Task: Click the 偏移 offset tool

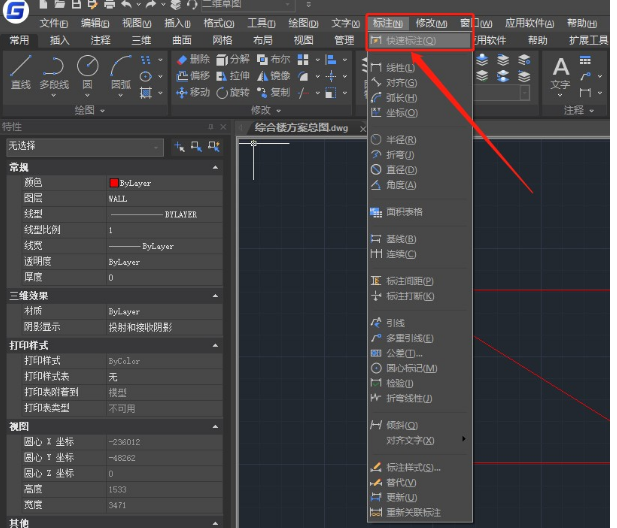Action: click(193, 76)
